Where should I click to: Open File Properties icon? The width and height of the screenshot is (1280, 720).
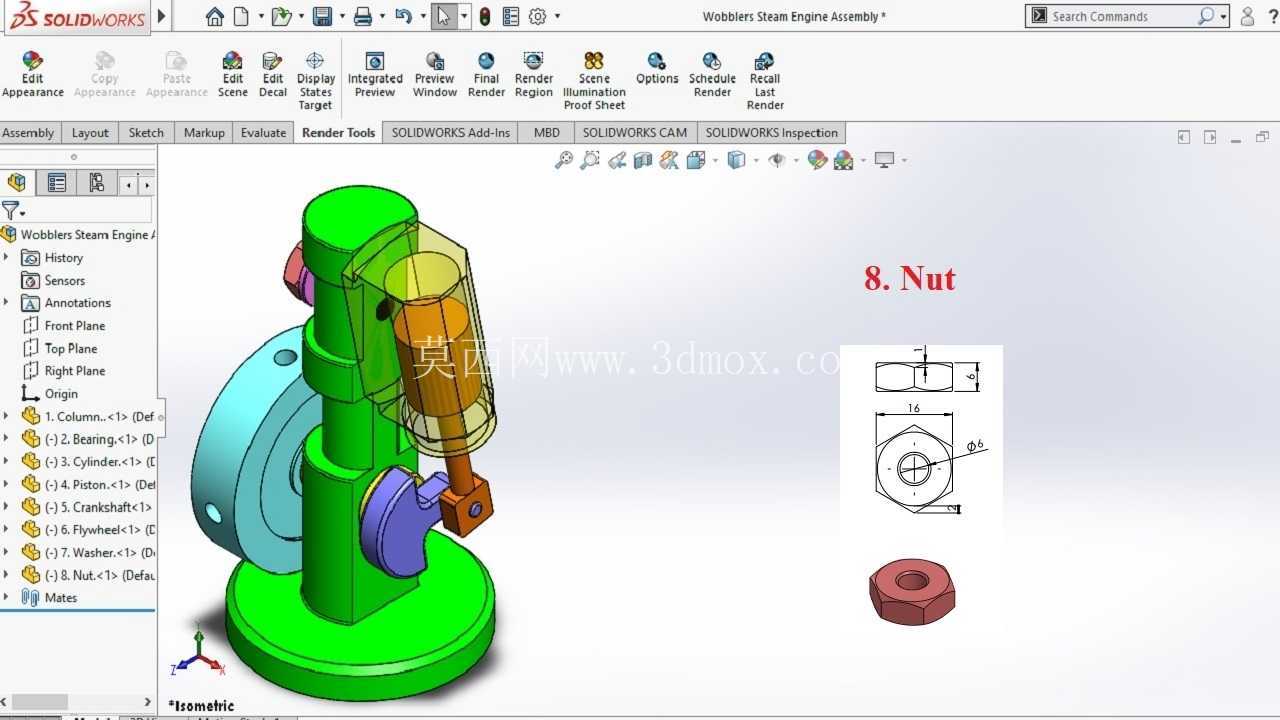point(511,16)
